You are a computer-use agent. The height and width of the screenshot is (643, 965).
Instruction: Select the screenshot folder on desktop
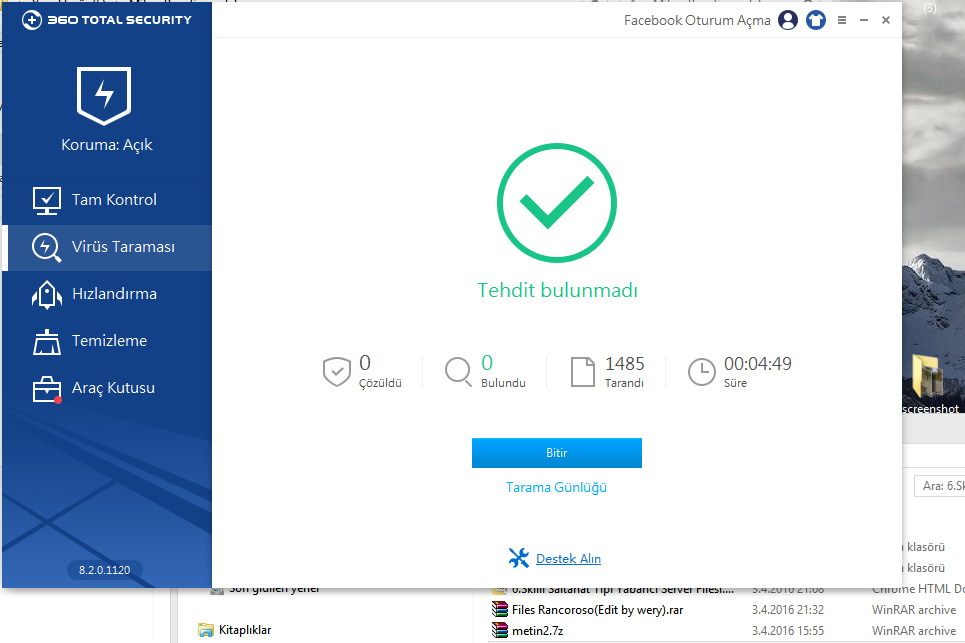(x=929, y=384)
